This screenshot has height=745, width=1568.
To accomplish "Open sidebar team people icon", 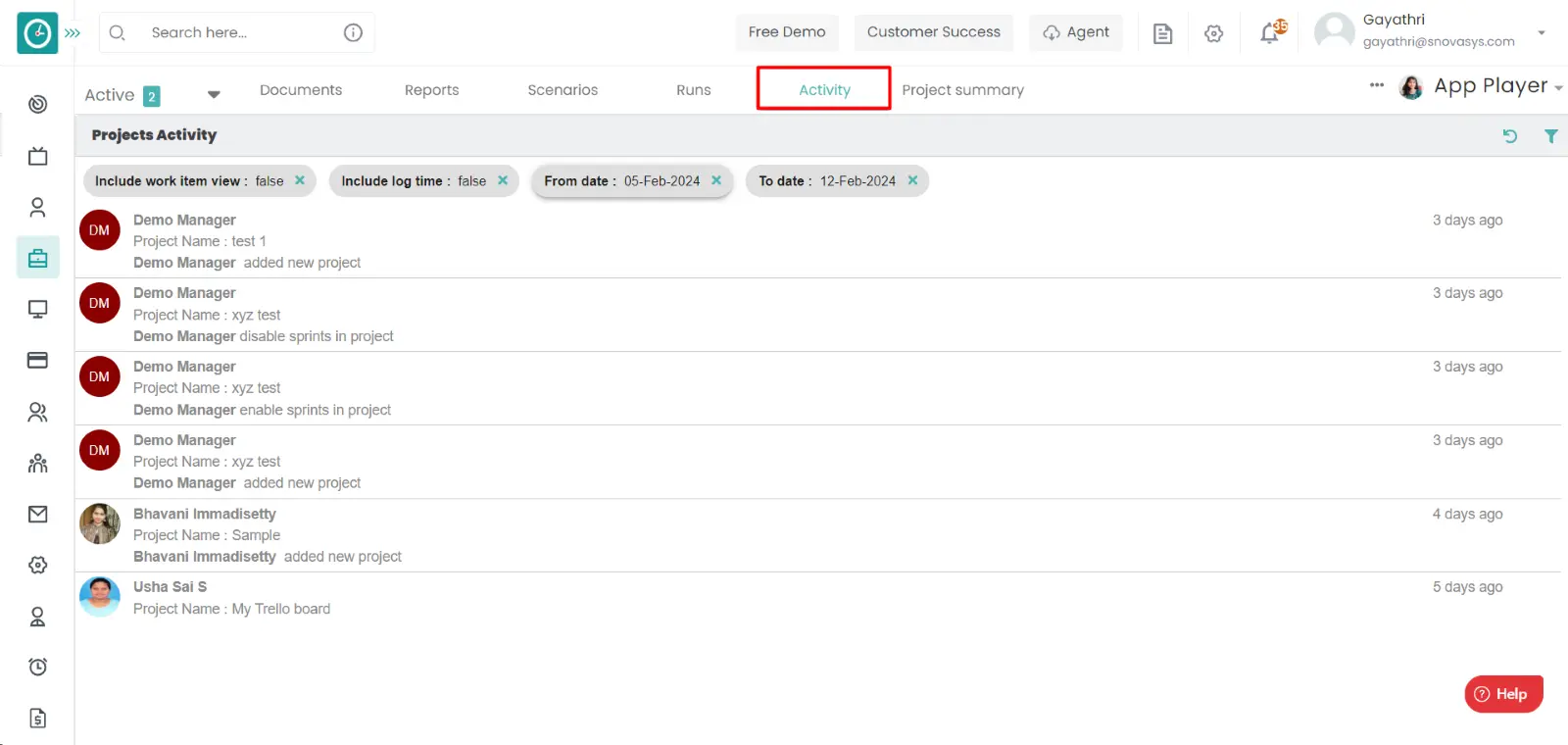I will click(x=37, y=463).
